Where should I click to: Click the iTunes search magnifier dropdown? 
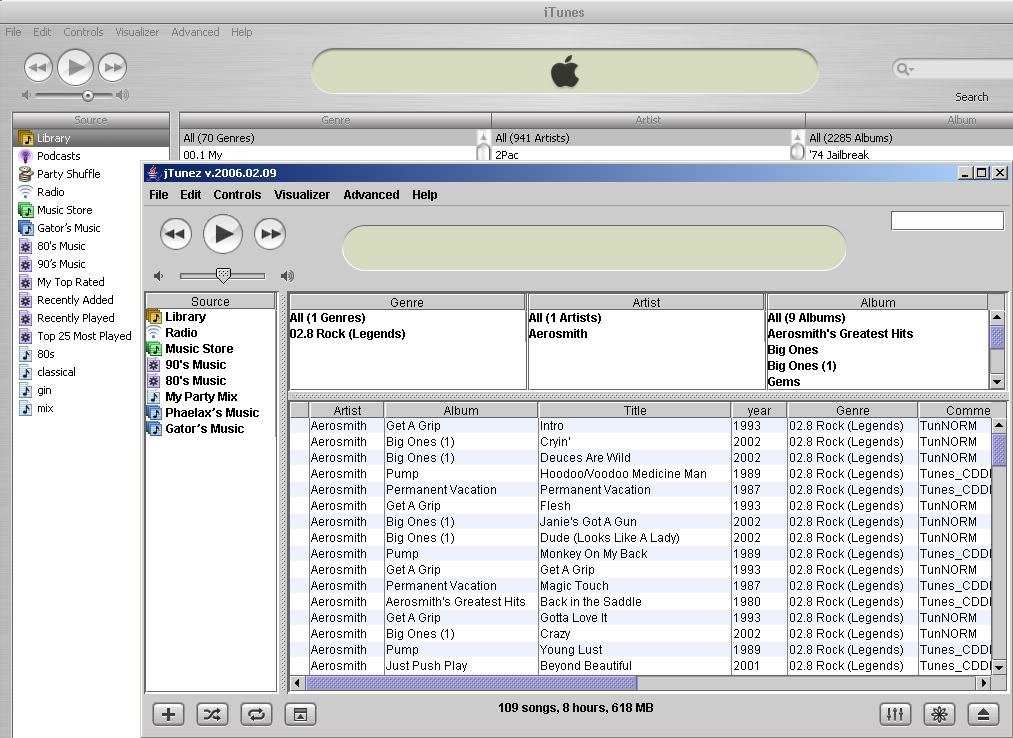coord(904,69)
